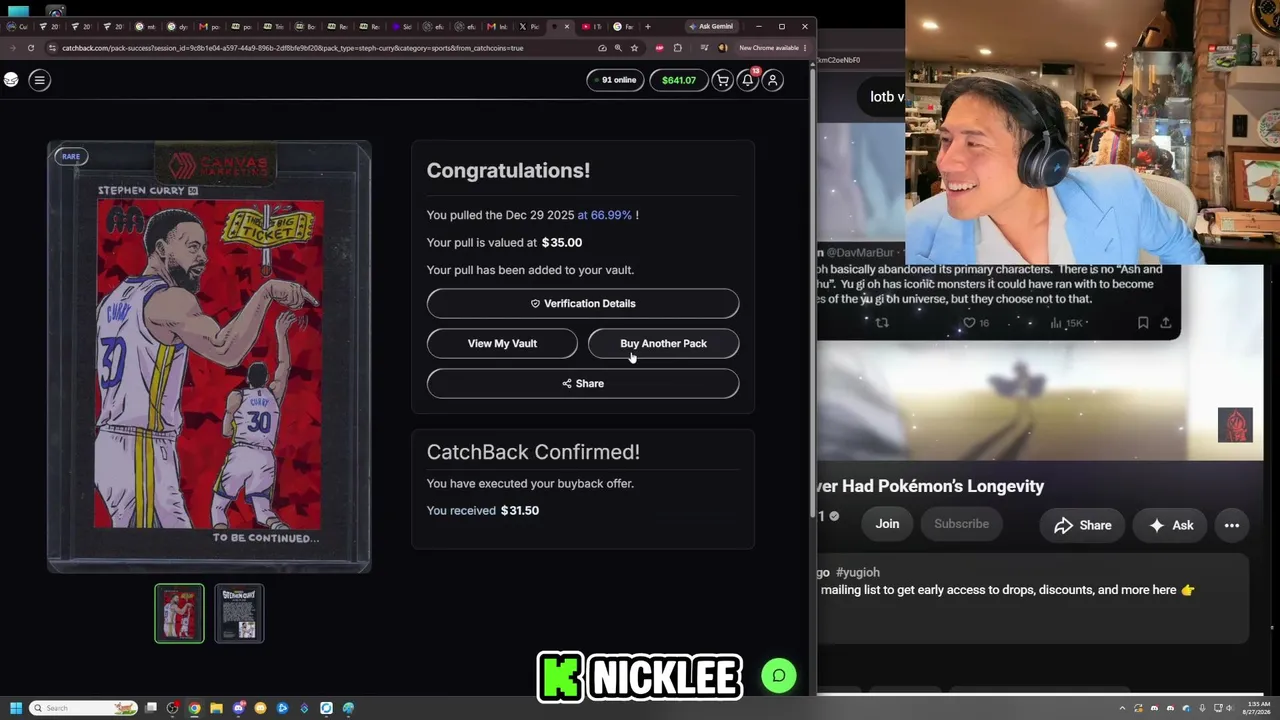Click the YouTube Subscribe button
1280x720 pixels.
(x=961, y=524)
